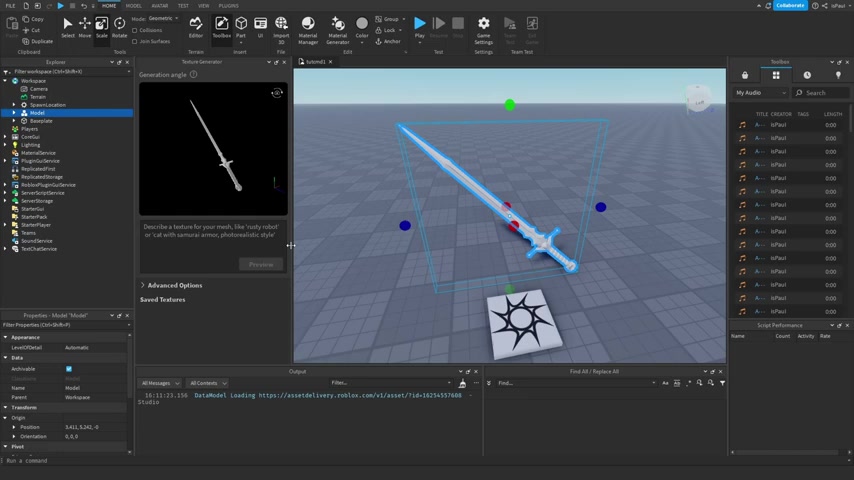854x480 pixels.
Task: Reset the generation angle view icon
Action: 277,93
